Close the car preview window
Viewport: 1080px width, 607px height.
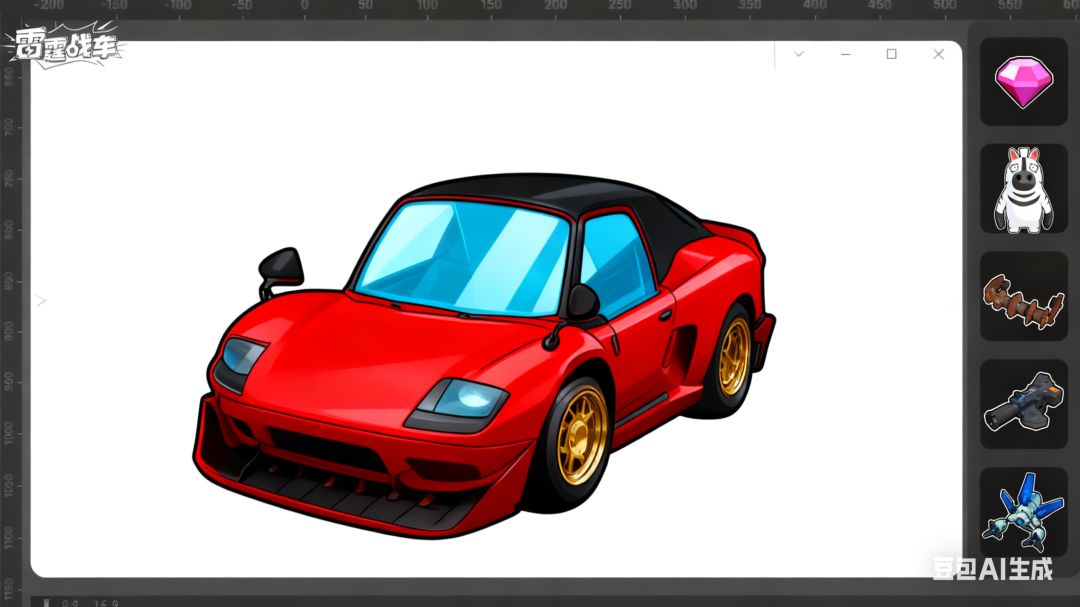coord(938,54)
